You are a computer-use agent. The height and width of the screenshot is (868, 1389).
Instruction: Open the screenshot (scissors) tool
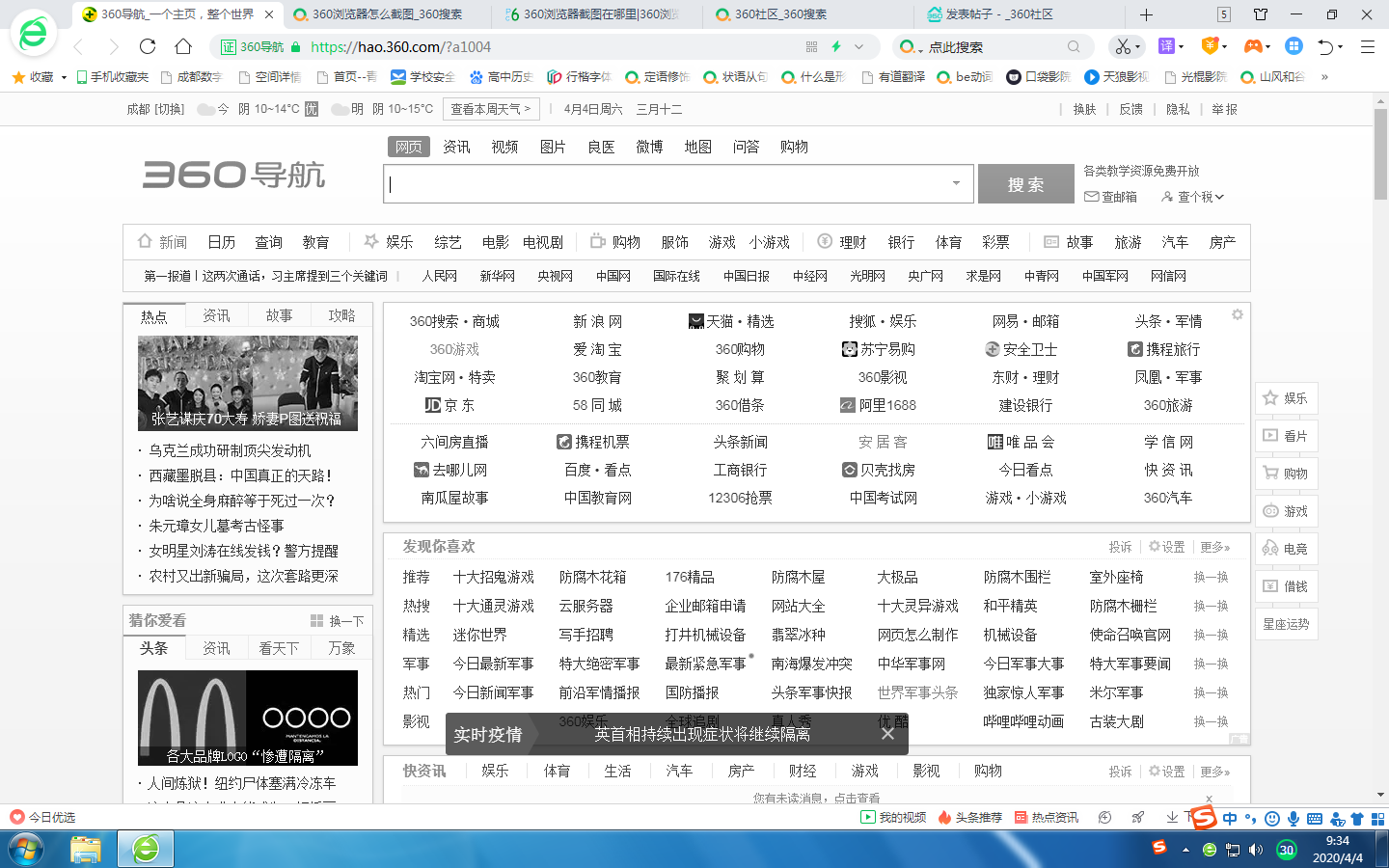1125,46
